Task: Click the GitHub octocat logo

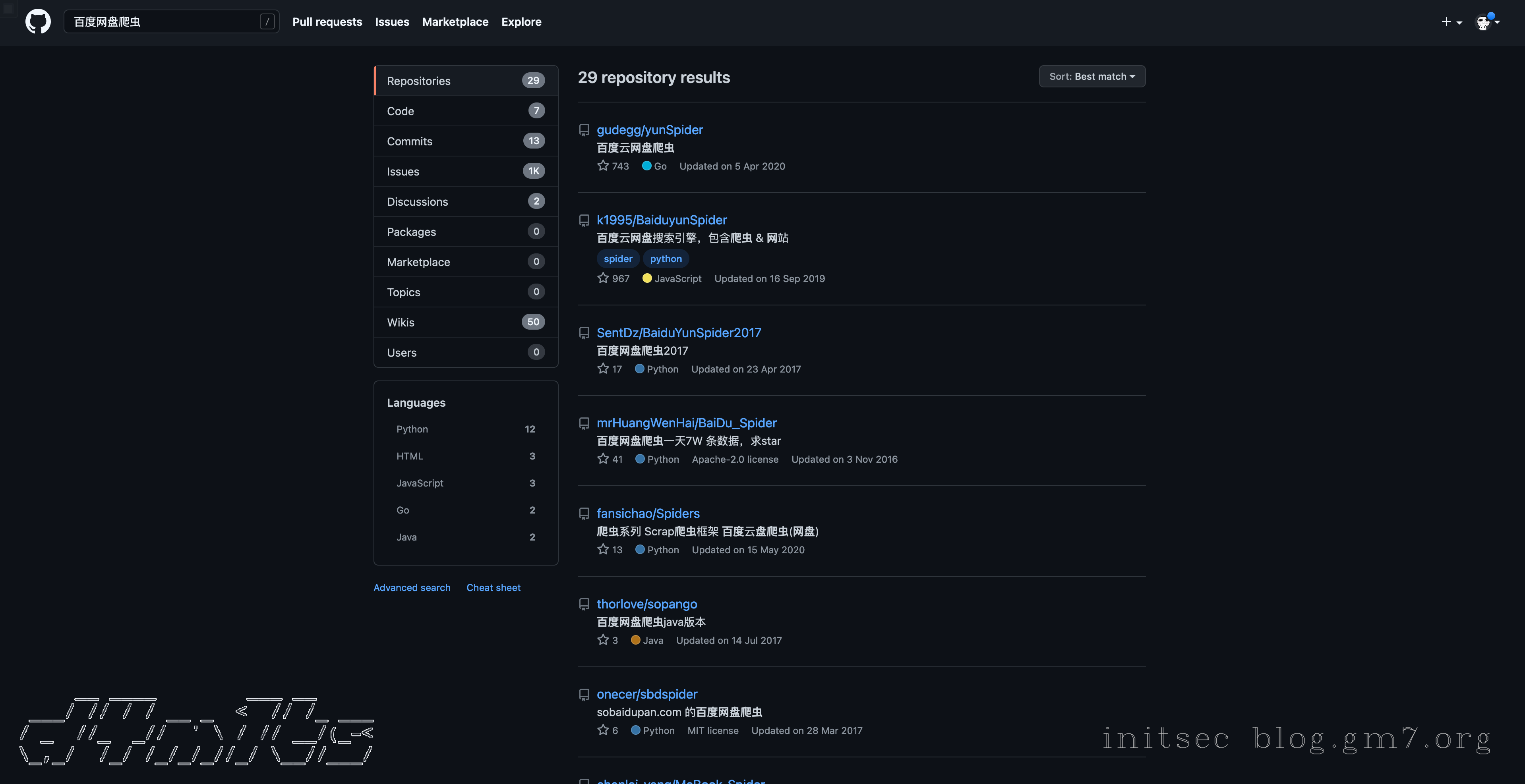Action: click(x=38, y=22)
